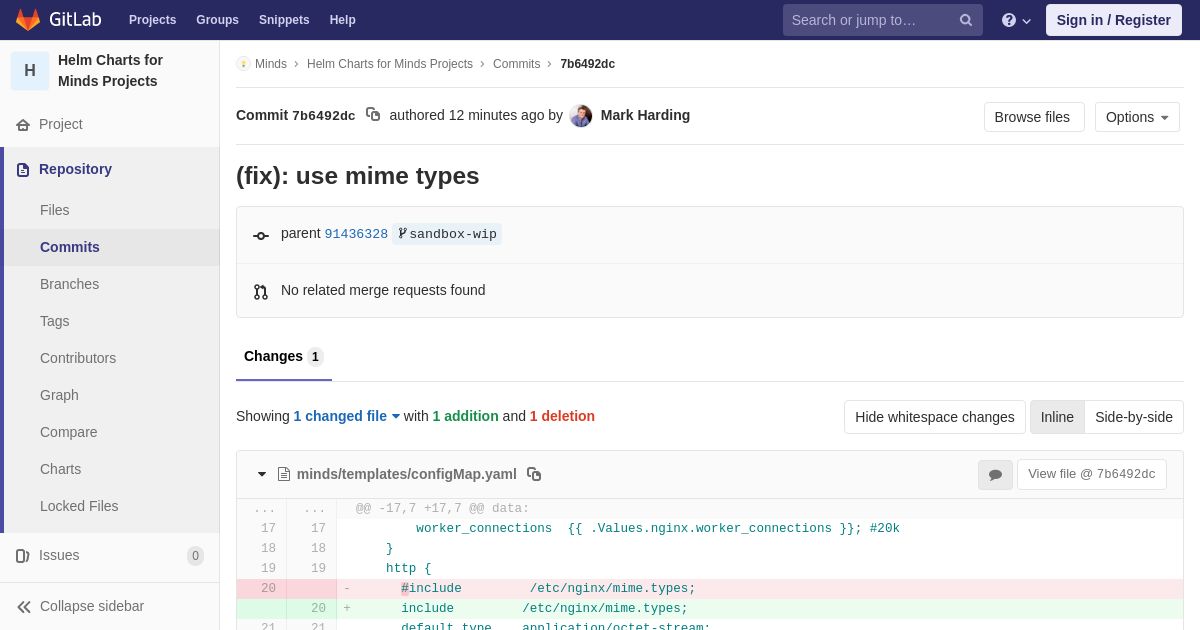This screenshot has height=630, width=1200.
Task: Toggle comments with speech bubble icon
Action: tap(995, 475)
